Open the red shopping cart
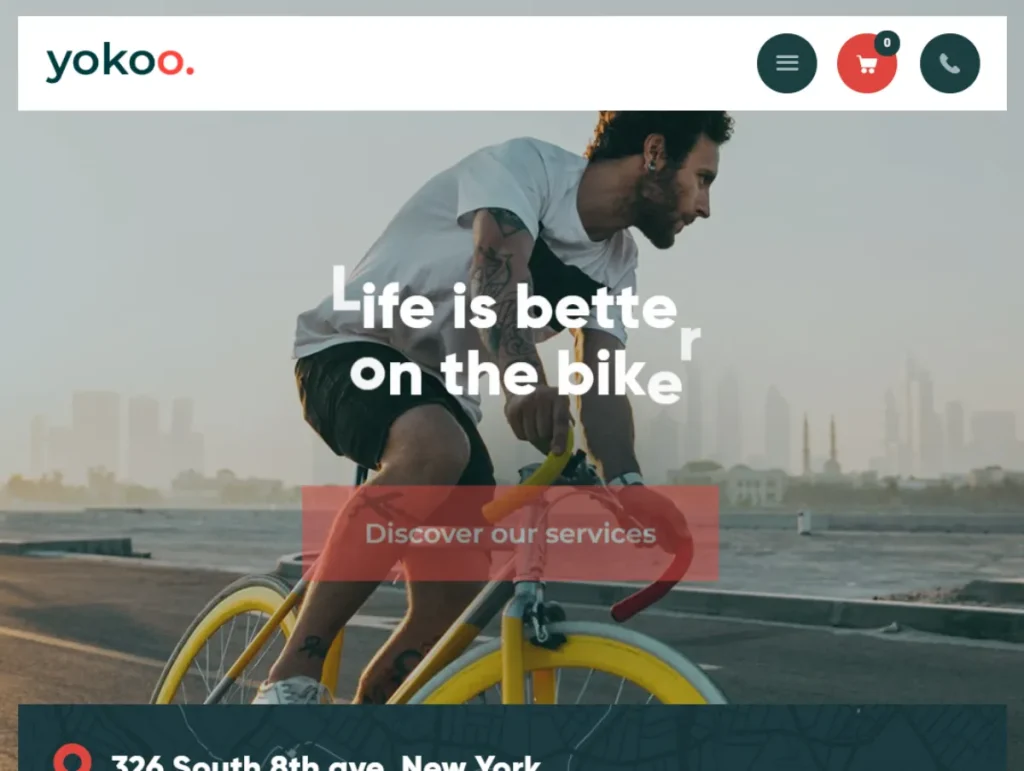The width and height of the screenshot is (1024, 771). click(x=867, y=63)
